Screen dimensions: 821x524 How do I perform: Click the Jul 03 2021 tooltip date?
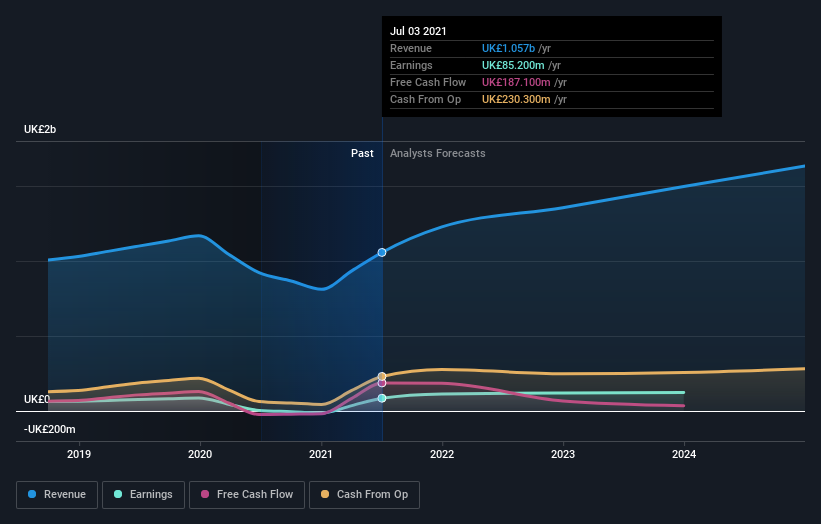418,31
